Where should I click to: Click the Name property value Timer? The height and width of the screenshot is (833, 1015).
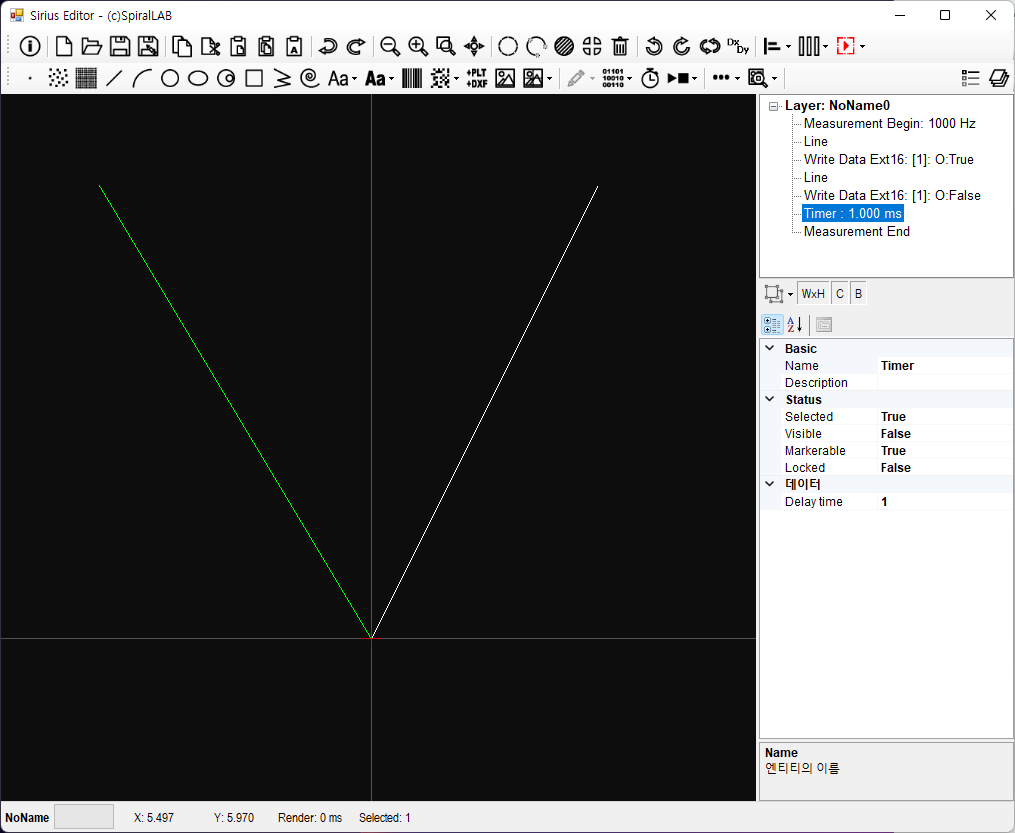click(944, 366)
